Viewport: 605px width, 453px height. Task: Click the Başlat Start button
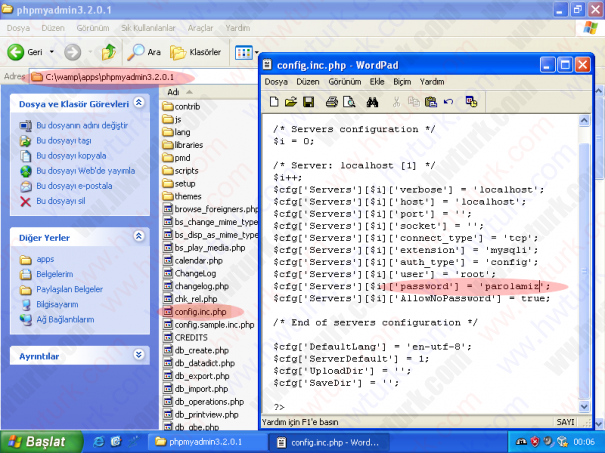pyautogui.click(x=41, y=441)
